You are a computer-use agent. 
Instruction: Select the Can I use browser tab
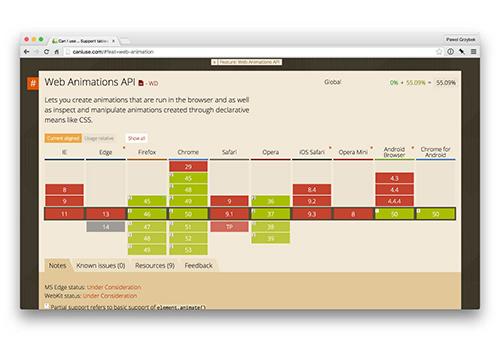pos(83,41)
